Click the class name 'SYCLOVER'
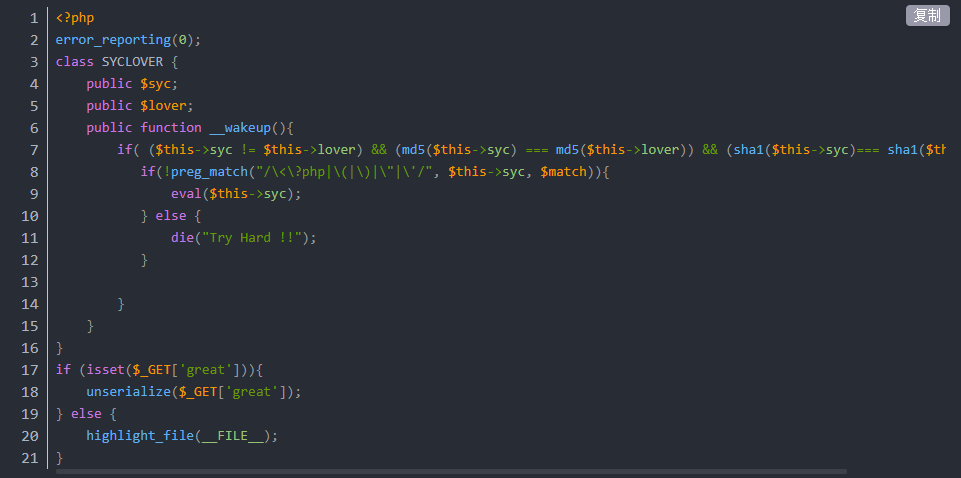Screen dimensions: 961x478 click(132, 62)
